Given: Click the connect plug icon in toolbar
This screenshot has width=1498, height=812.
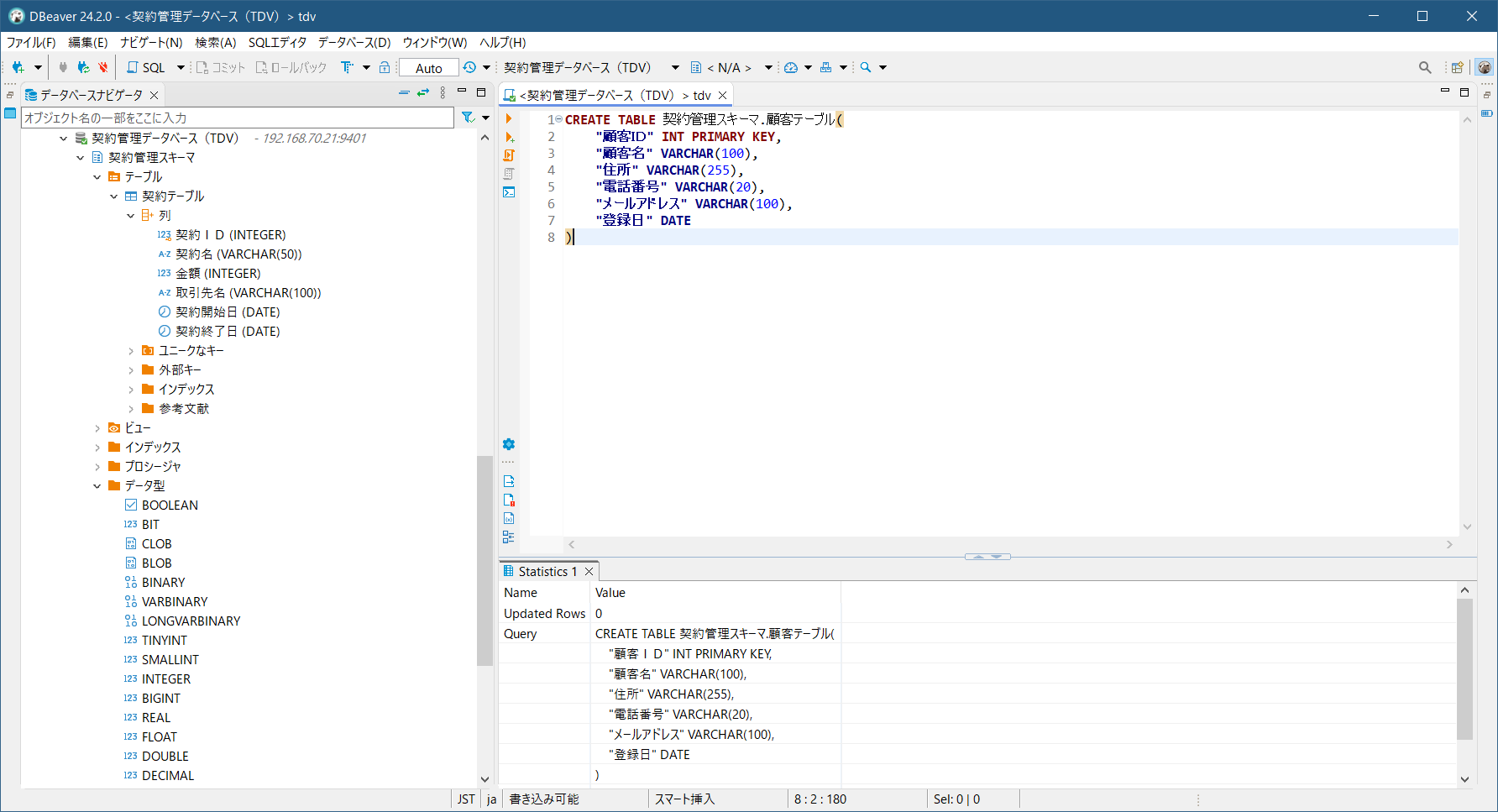Looking at the screenshot, I should coord(63,67).
